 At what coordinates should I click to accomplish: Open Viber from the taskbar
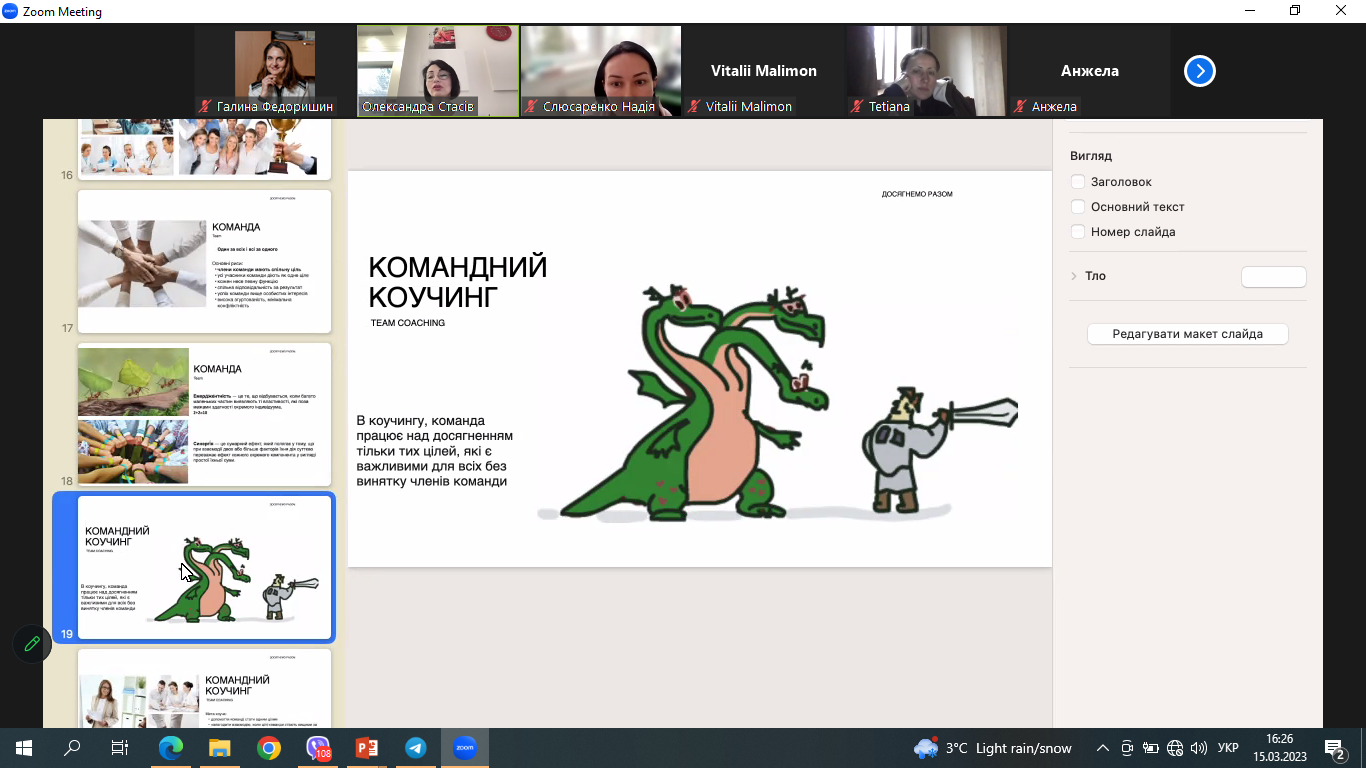pyautogui.click(x=318, y=748)
